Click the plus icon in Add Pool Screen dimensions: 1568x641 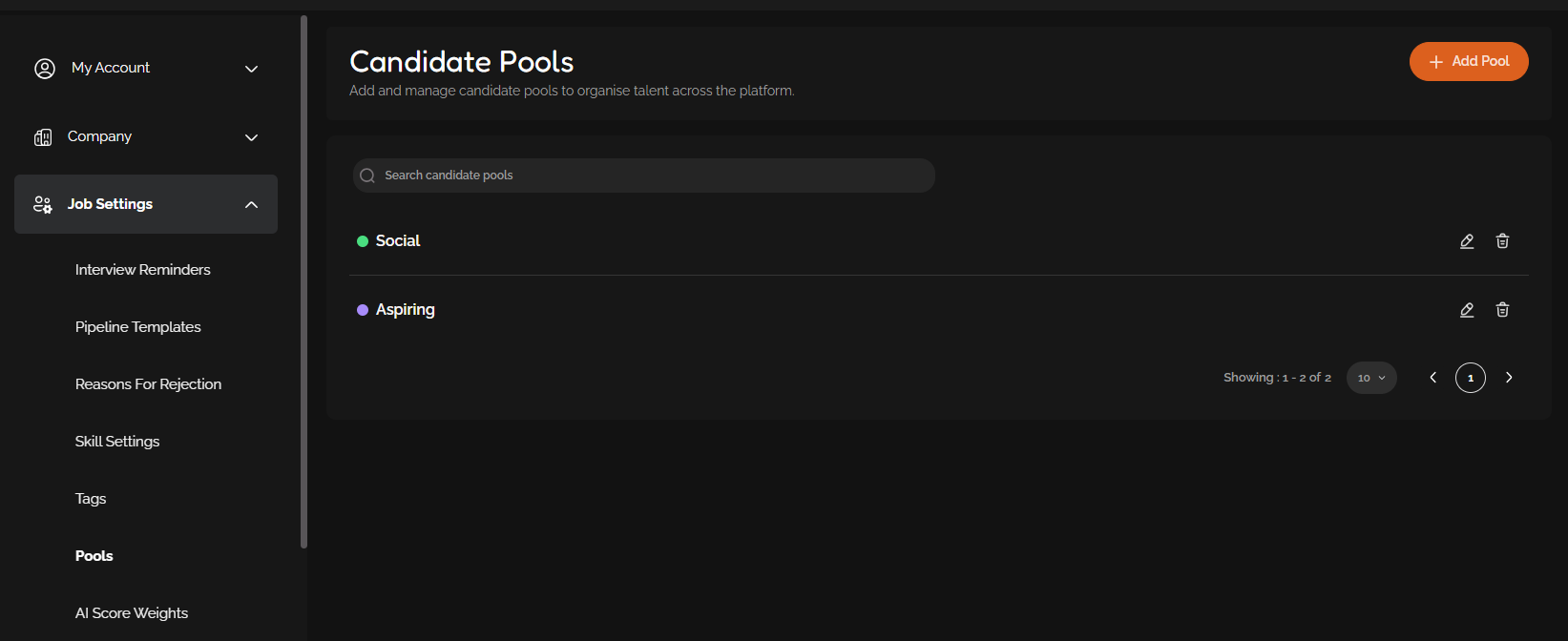(x=1435, y=62)
